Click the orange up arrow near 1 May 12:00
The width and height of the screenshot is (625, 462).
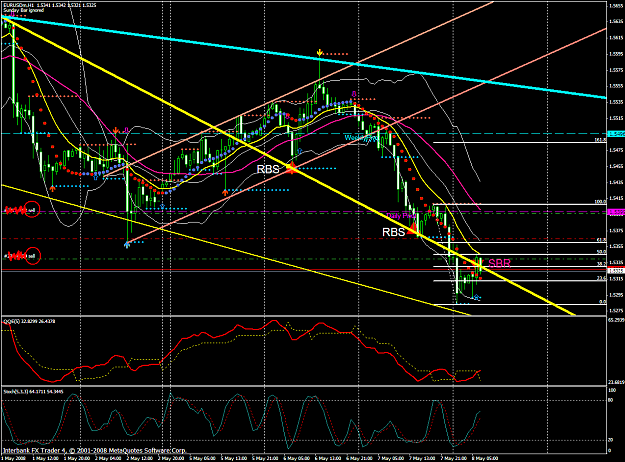[52, 188]
